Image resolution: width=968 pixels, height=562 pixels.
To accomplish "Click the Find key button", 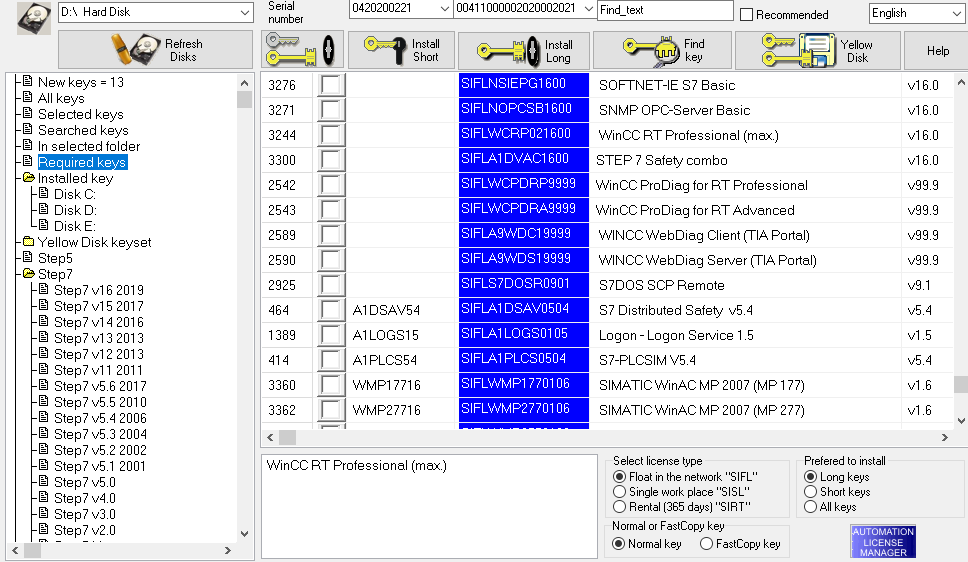I will pos(662,50).
